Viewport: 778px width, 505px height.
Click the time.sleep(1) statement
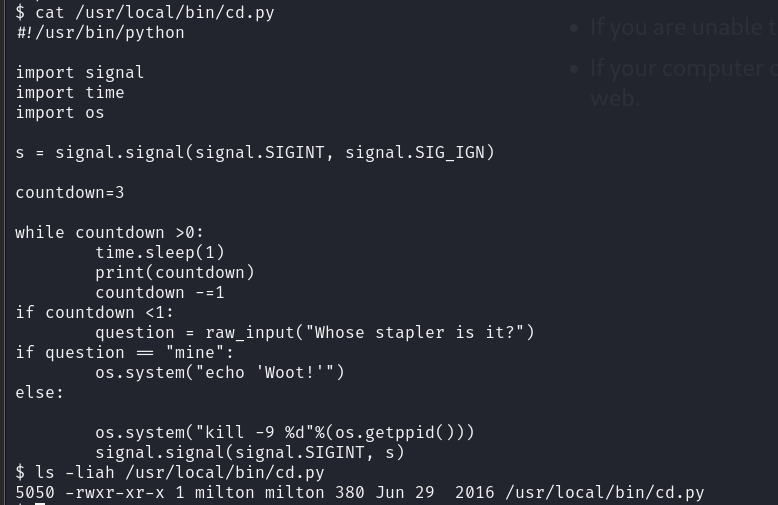coord(160,253)
